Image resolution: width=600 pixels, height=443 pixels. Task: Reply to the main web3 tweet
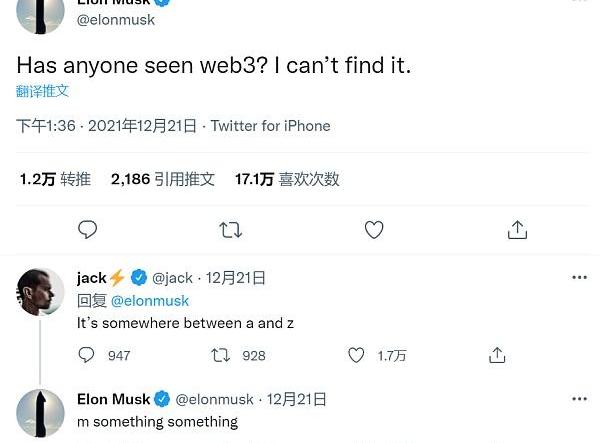tap(88, 230)
